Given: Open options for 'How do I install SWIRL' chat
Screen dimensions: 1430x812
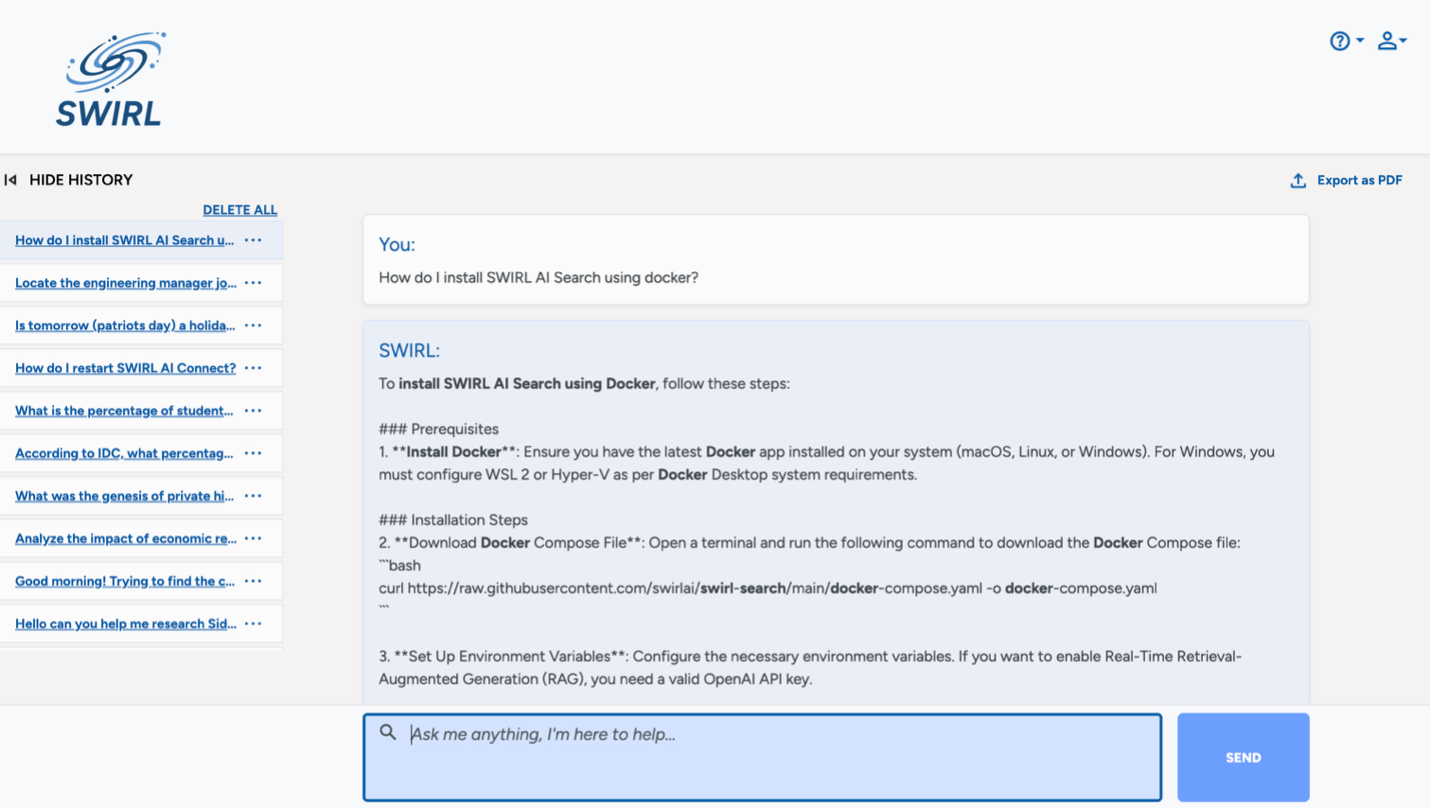Looking at the screenshot, I should [253, 240].
